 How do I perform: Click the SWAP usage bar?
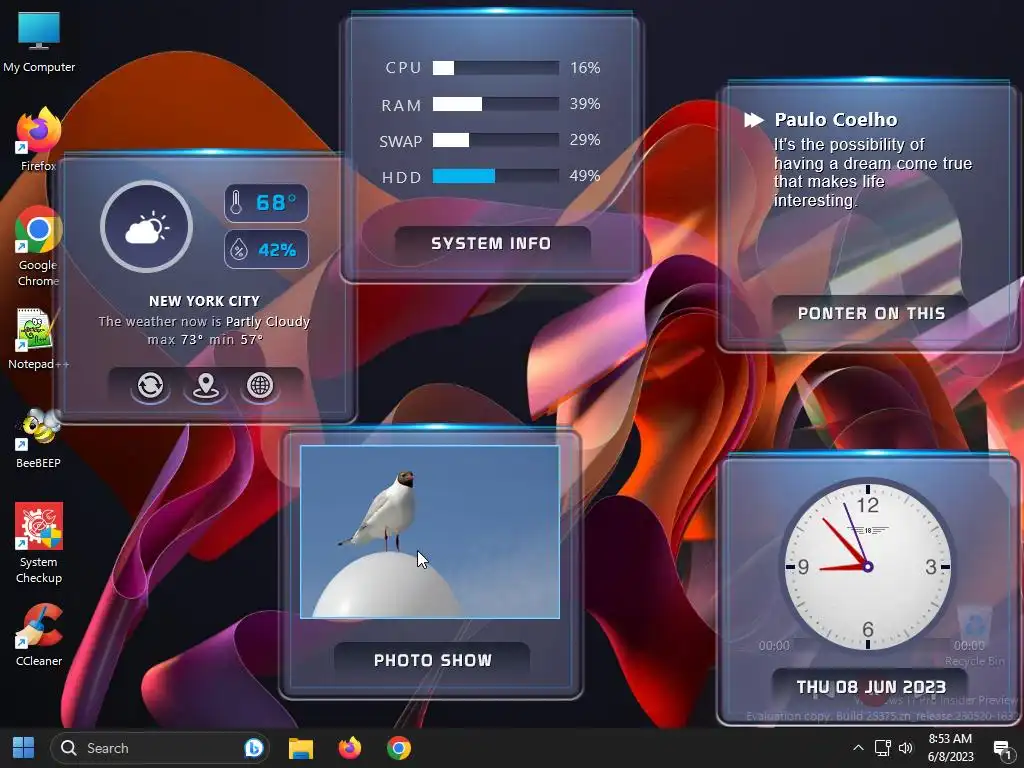click(x=496, y=140)
